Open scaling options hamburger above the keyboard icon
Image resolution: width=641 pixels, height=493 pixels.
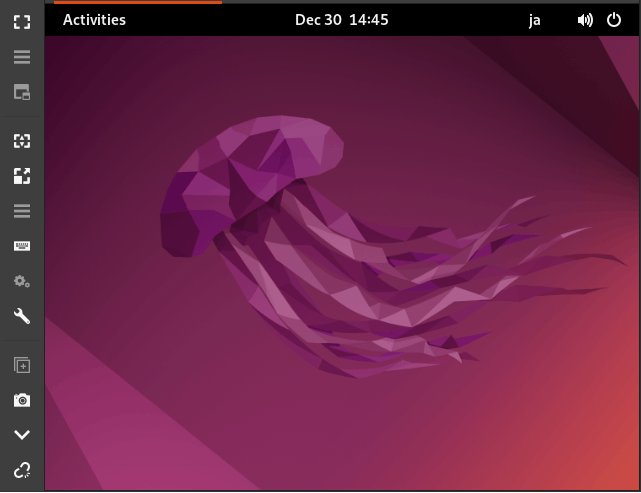22,211
